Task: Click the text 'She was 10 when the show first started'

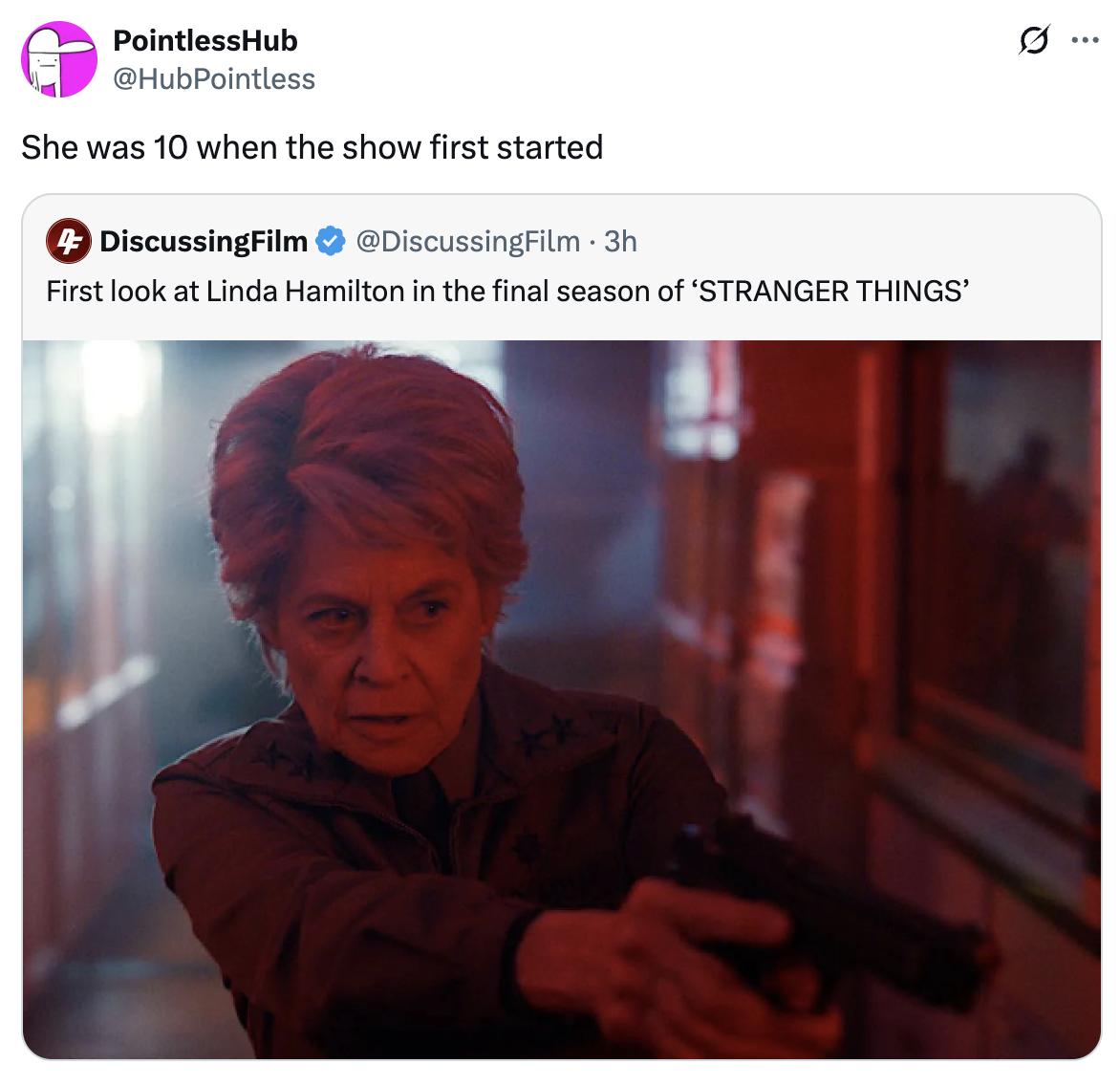Action: (x=312, y=147)
